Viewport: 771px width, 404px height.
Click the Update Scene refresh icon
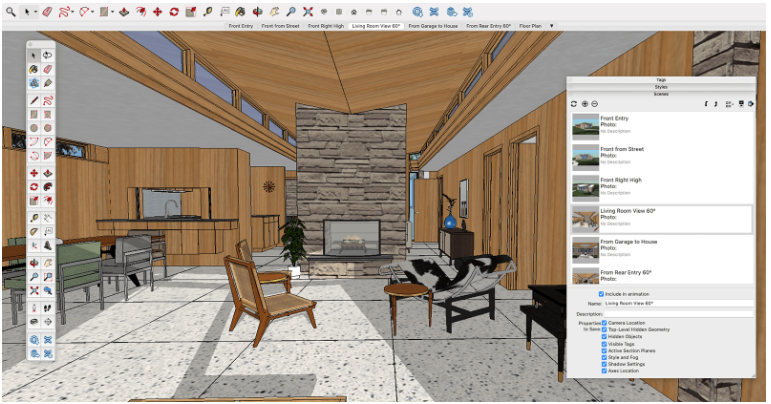click(574, 103)
